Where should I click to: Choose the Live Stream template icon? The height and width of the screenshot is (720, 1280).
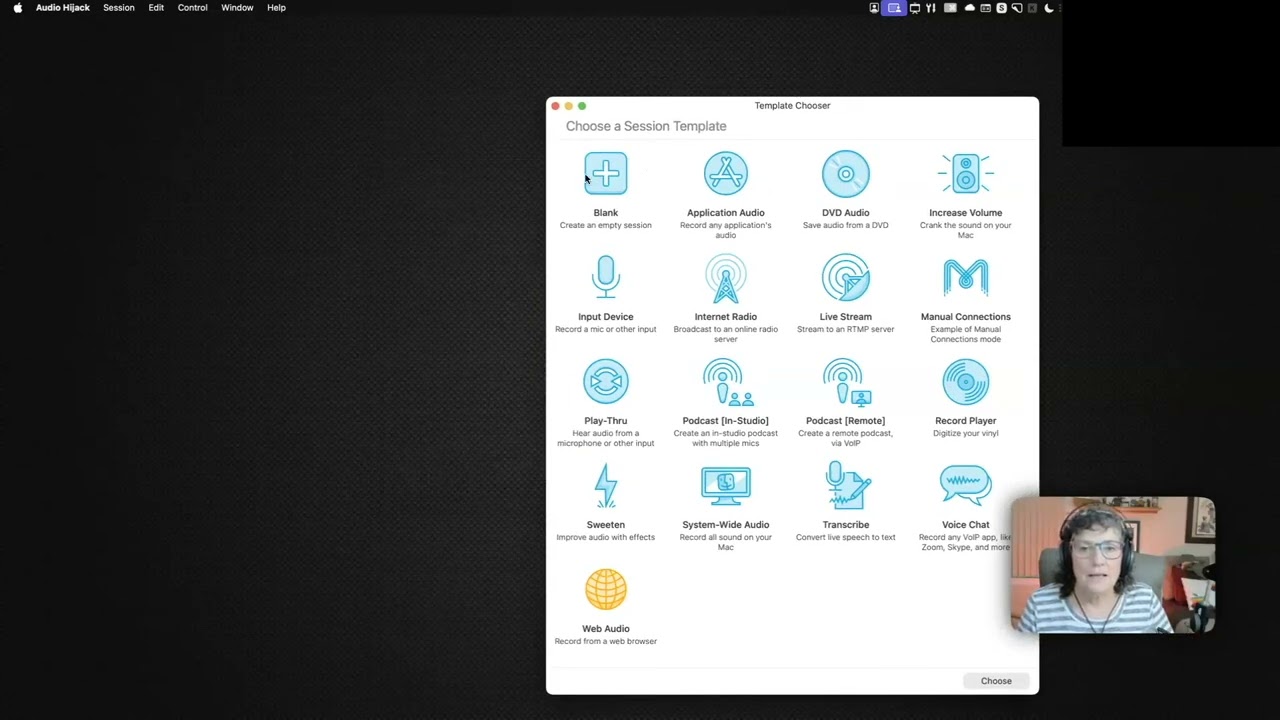point(846,278)
